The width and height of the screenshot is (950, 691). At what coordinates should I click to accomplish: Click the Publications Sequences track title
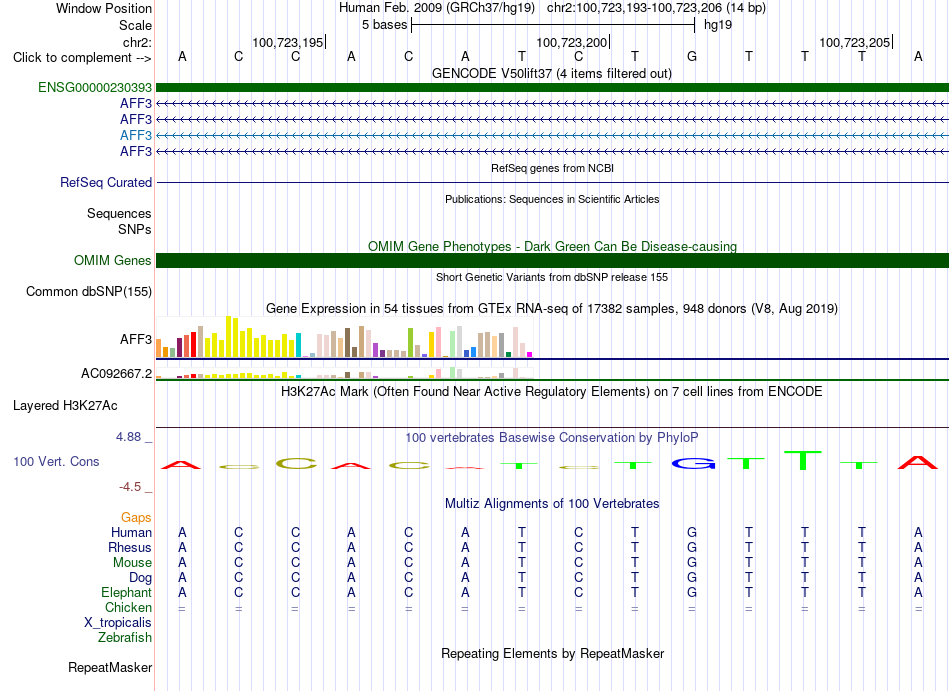[x=552, y=199]
